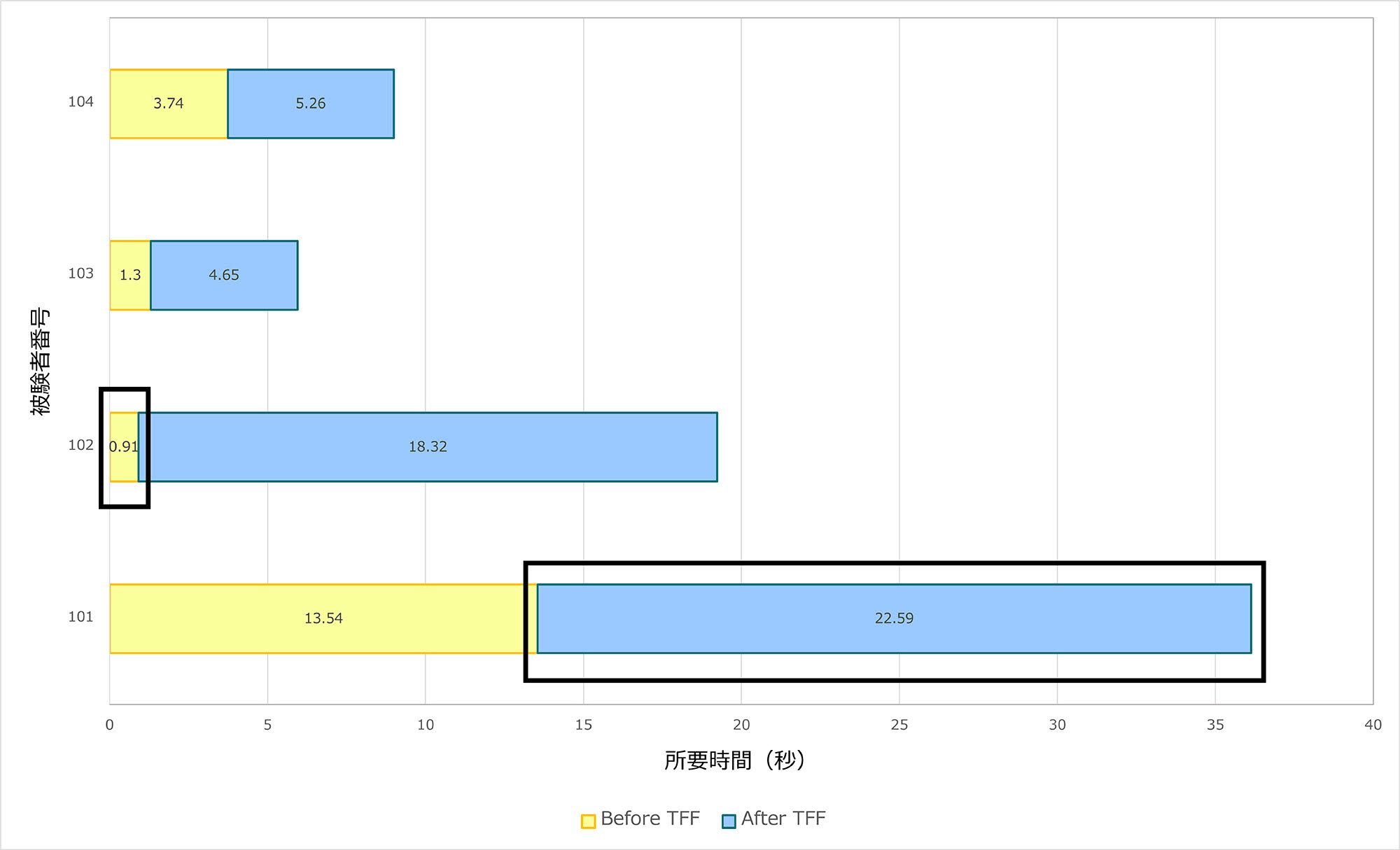1400x850 pixels.
Task: Click the 35 tick label on horizontal axis
Action: (1215, 725)
